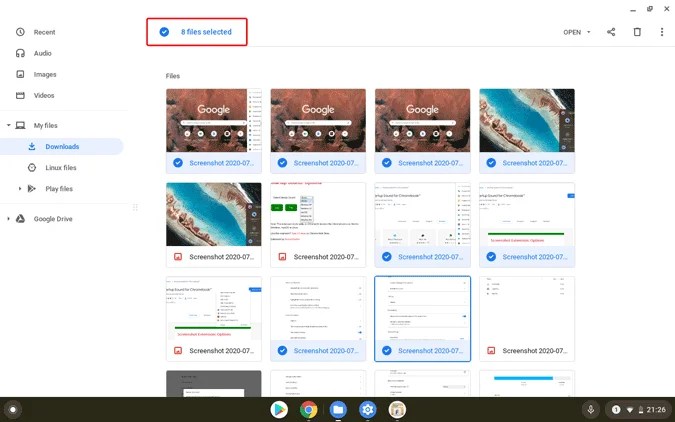
Task: Collapse the My files tree
Action: coord(8,125)
